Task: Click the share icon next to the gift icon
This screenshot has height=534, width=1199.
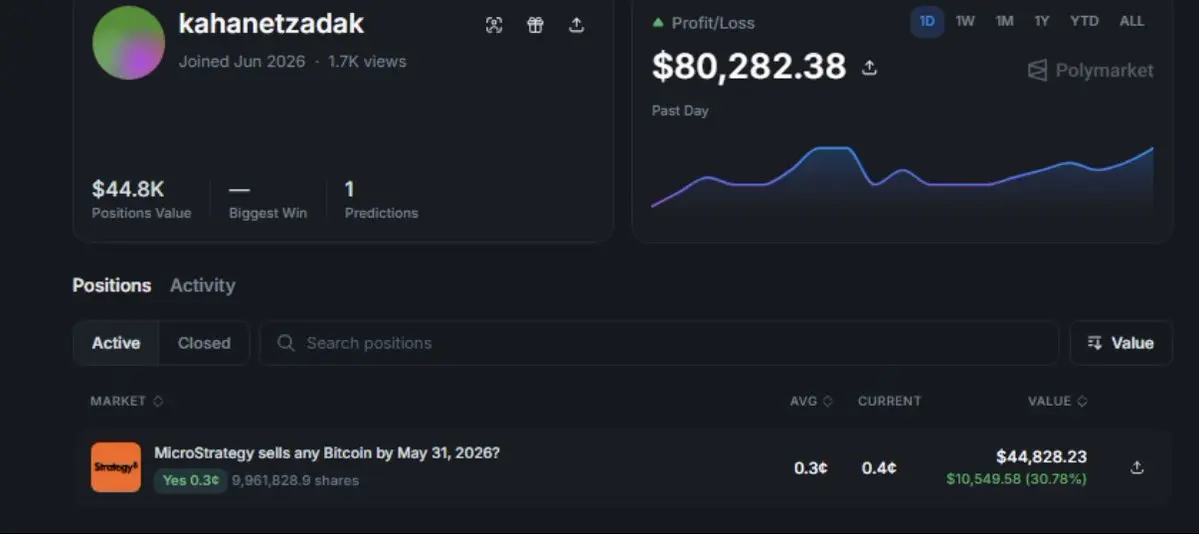Action: pos(577,25)
